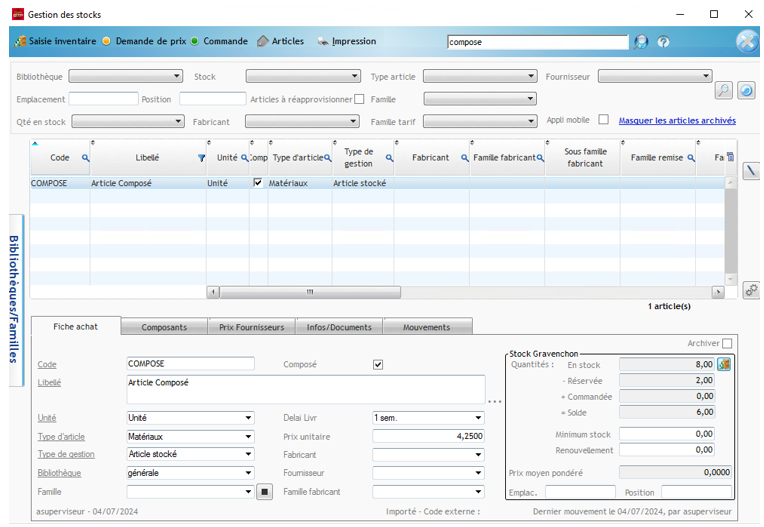Toggle the Composé checkbox in Fiche achat
This screenshot has width=764, height=527.
coord(378,364)
